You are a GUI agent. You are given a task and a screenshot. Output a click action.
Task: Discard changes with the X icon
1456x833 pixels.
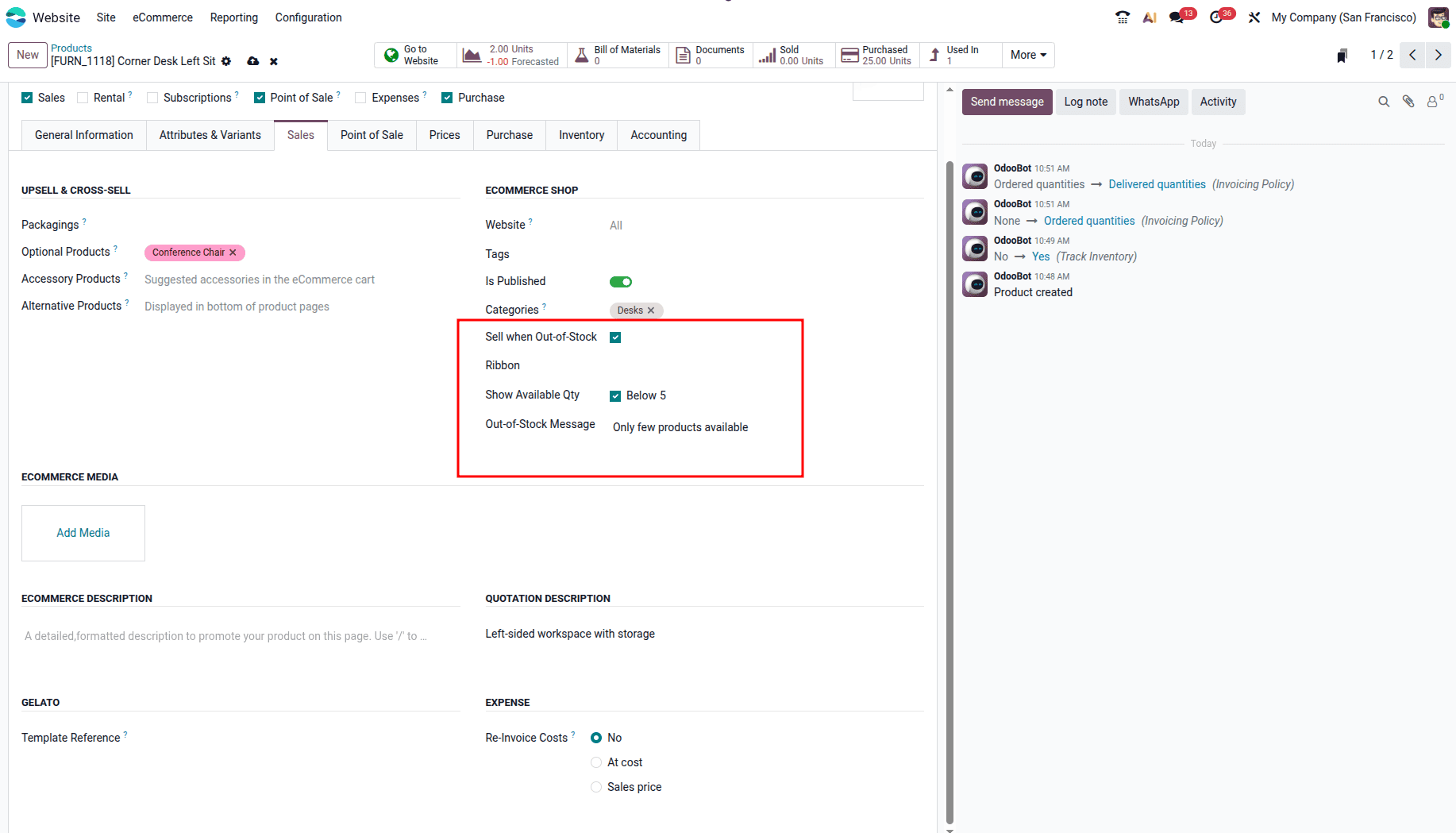point(274,61)
